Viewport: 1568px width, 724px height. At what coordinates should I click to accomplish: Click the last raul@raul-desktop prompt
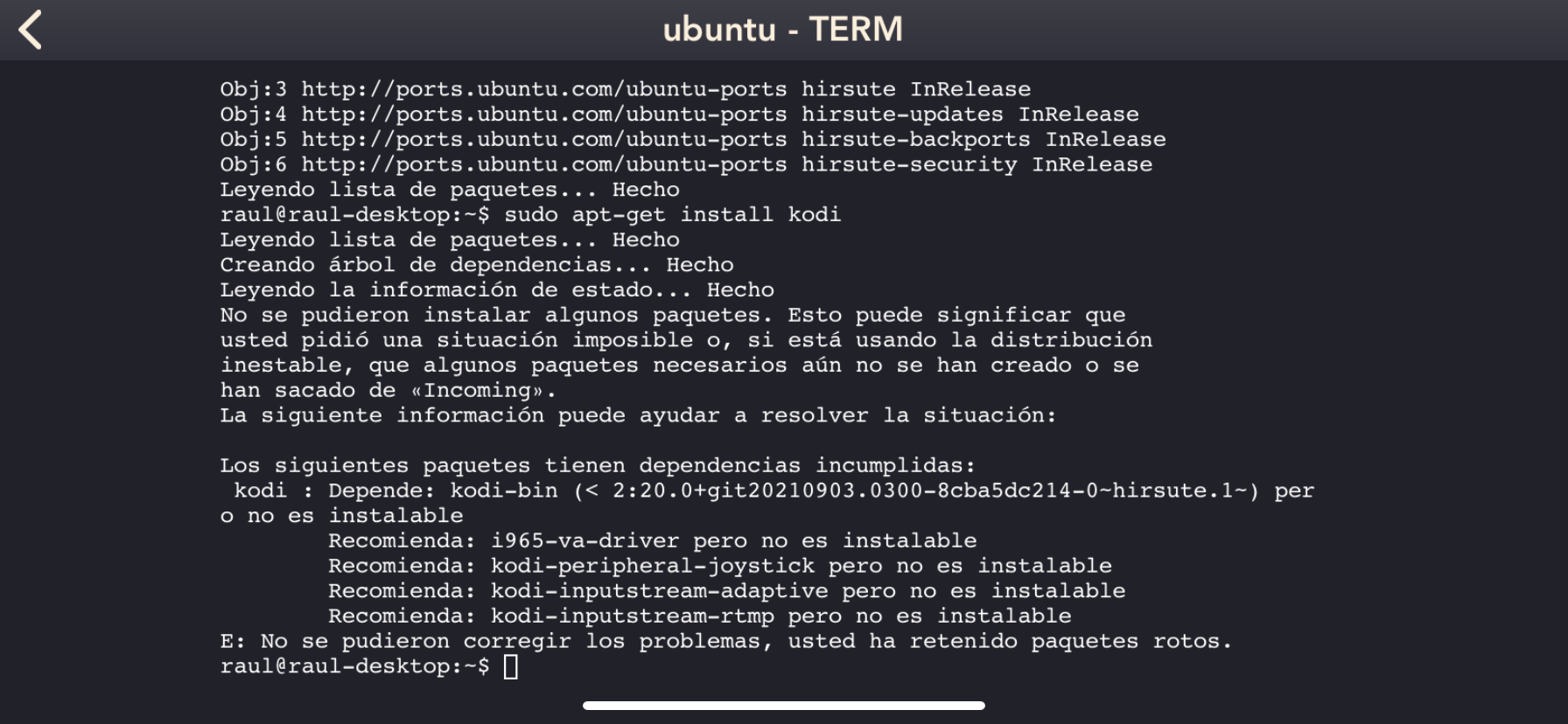pos(354,666)
